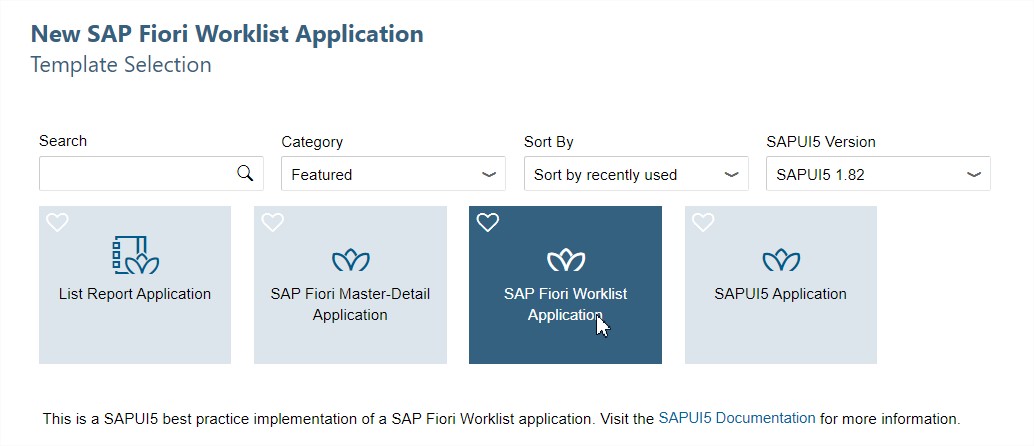Image resolution: width=1034 pixels, height=446 pixels.
Task: Click the "Sort By" field label
Action: [x=549, y=142]
